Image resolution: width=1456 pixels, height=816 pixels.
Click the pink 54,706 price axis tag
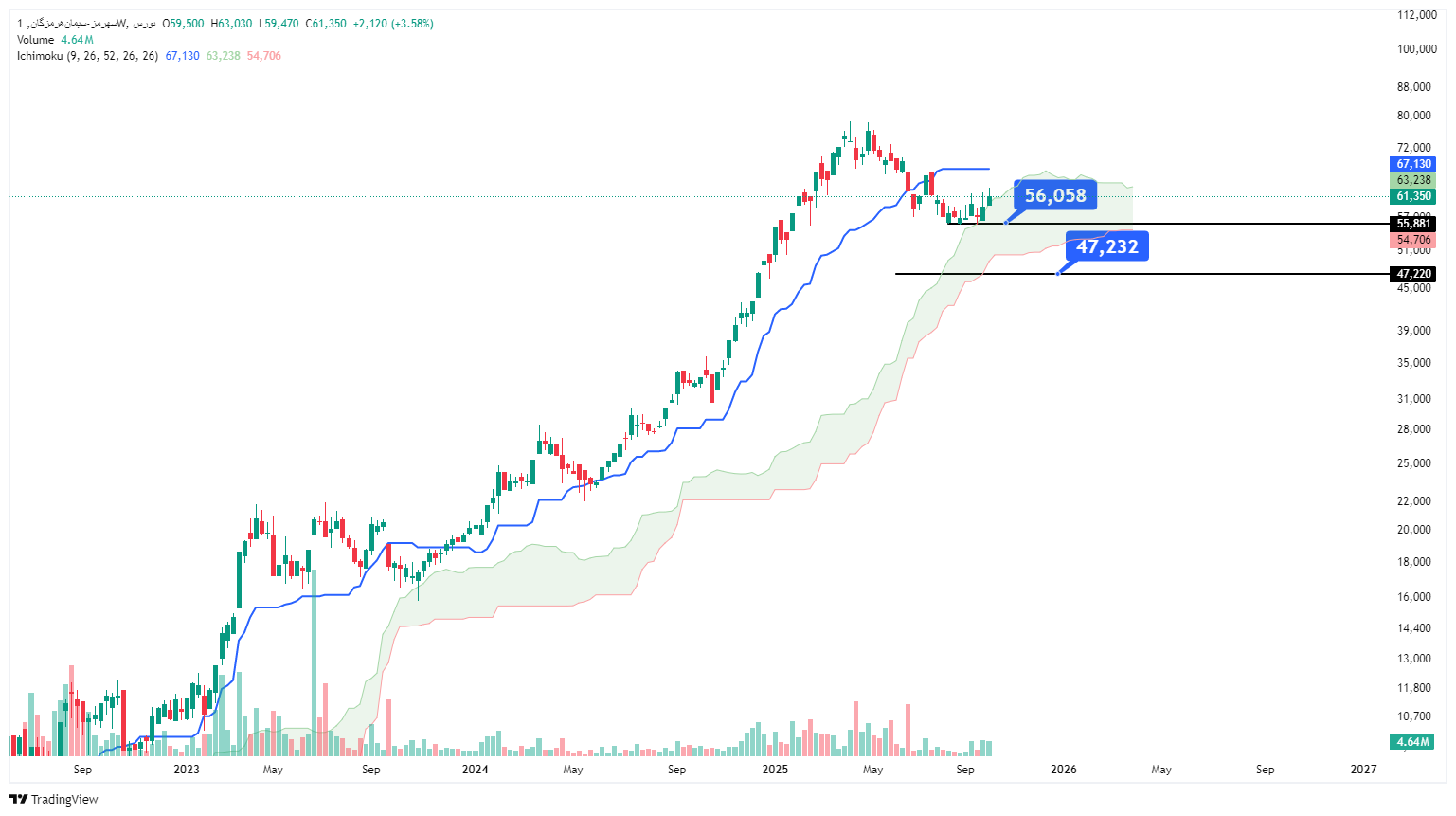[1413, 240]
